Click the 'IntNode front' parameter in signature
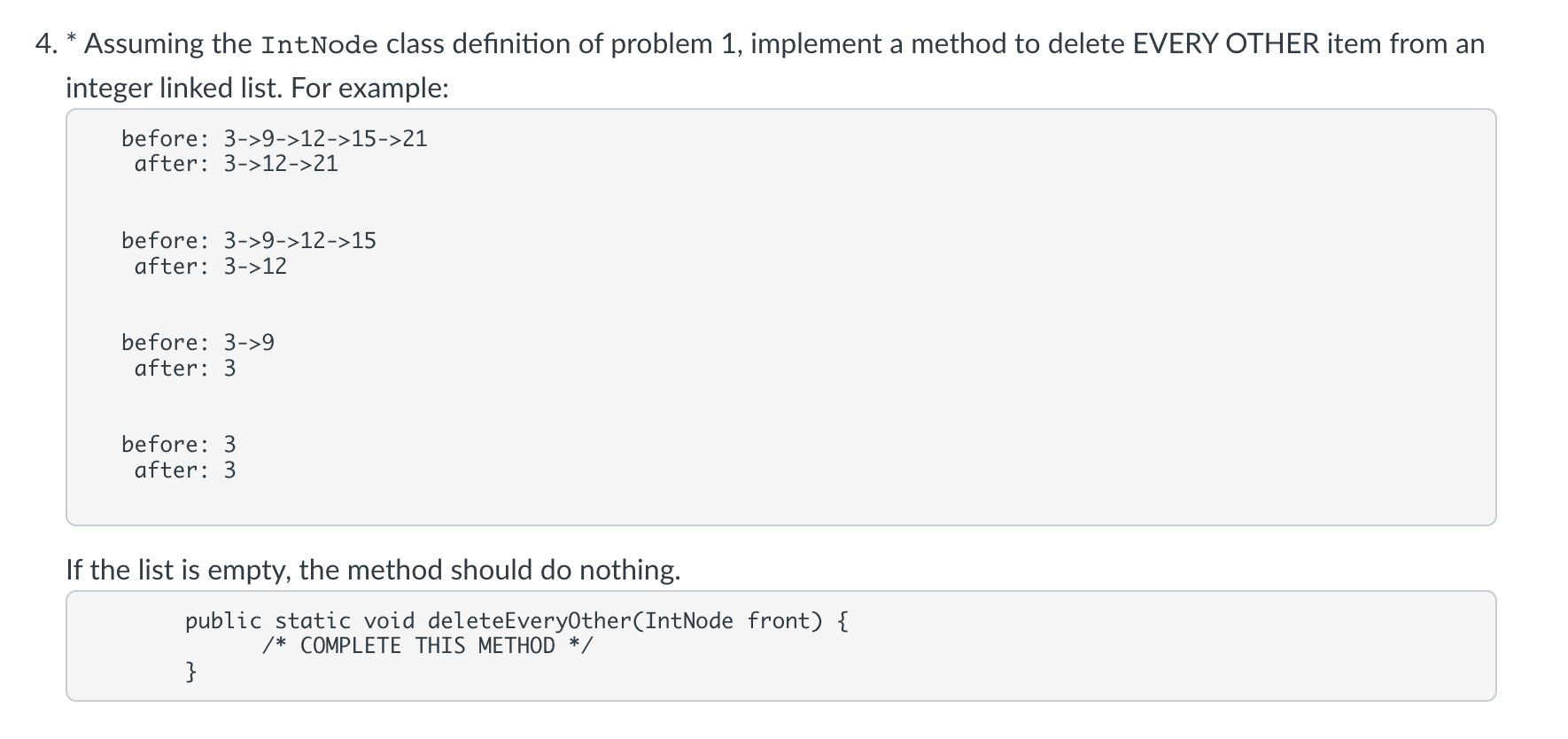This screenshot has width=1568, height=739. [x=728, y=621]
